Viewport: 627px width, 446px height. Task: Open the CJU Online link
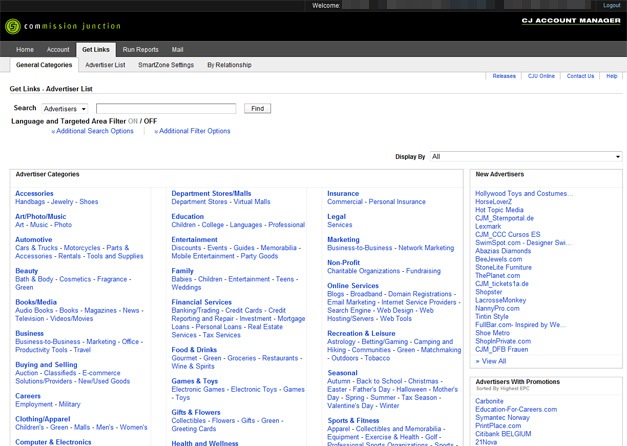click(541, 76)
